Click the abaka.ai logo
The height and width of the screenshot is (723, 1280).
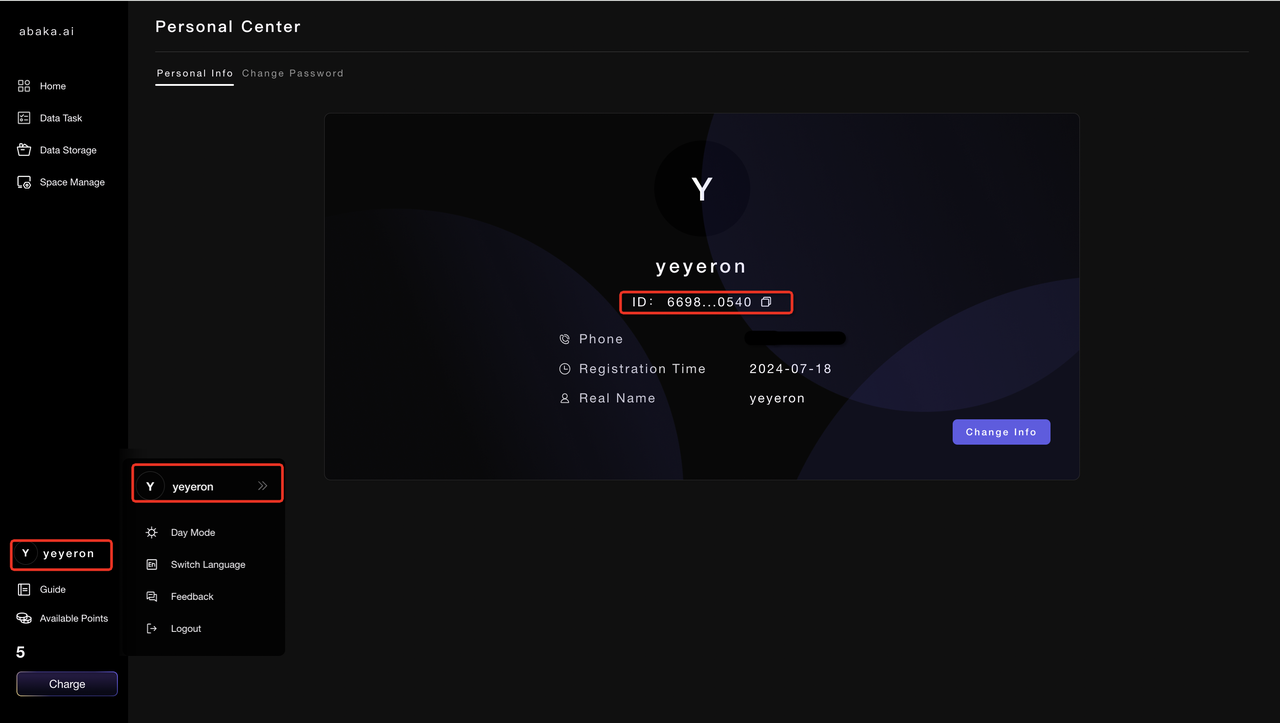[47, 31]
